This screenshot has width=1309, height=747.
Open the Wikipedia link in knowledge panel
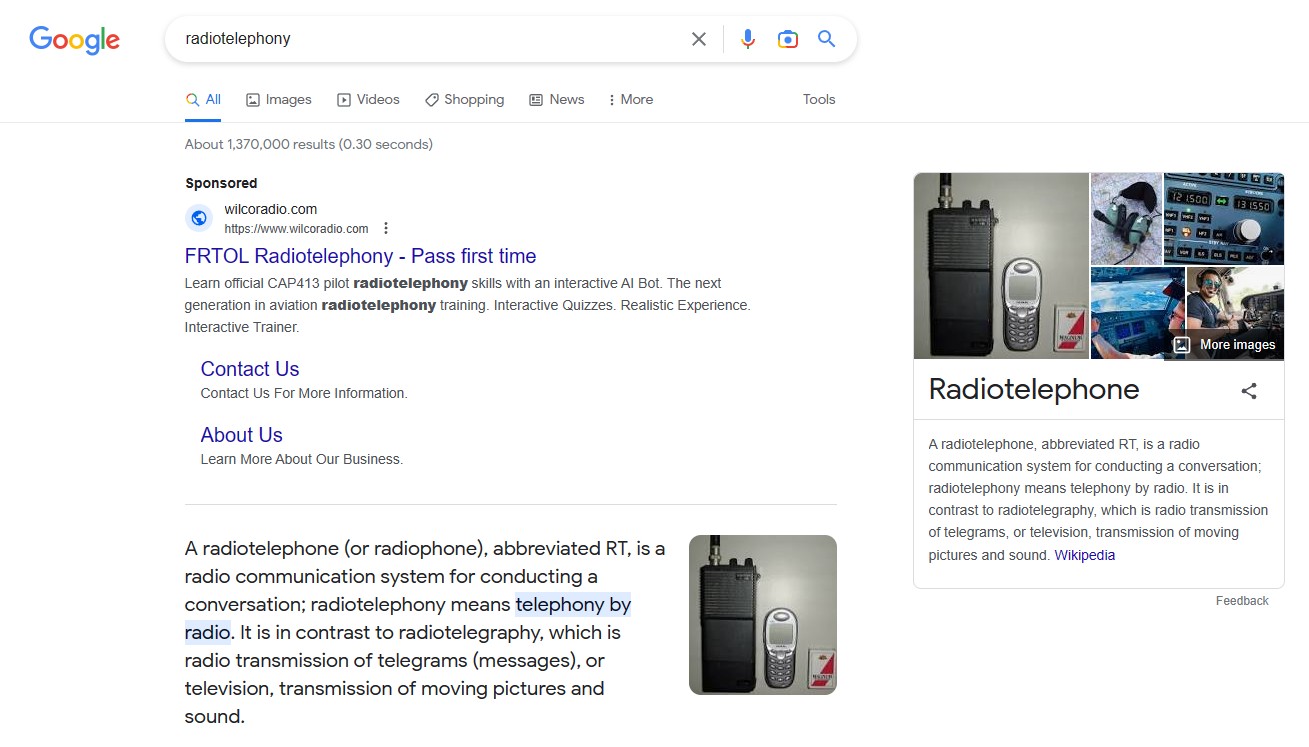tap(1085, 555)
